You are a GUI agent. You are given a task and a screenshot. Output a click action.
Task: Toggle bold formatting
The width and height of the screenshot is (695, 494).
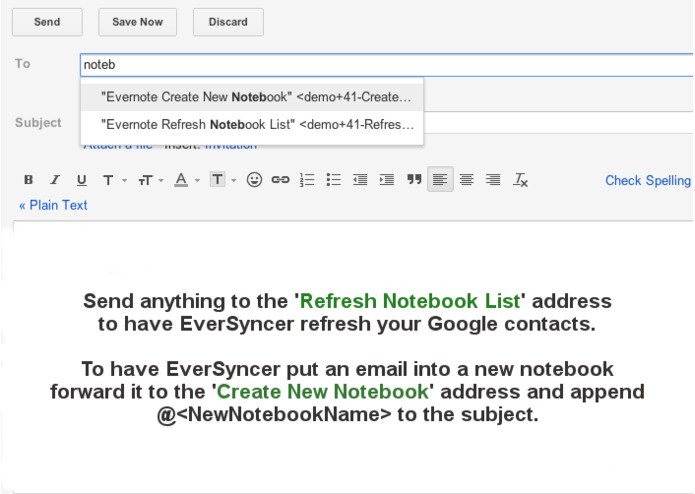(28, 179)
